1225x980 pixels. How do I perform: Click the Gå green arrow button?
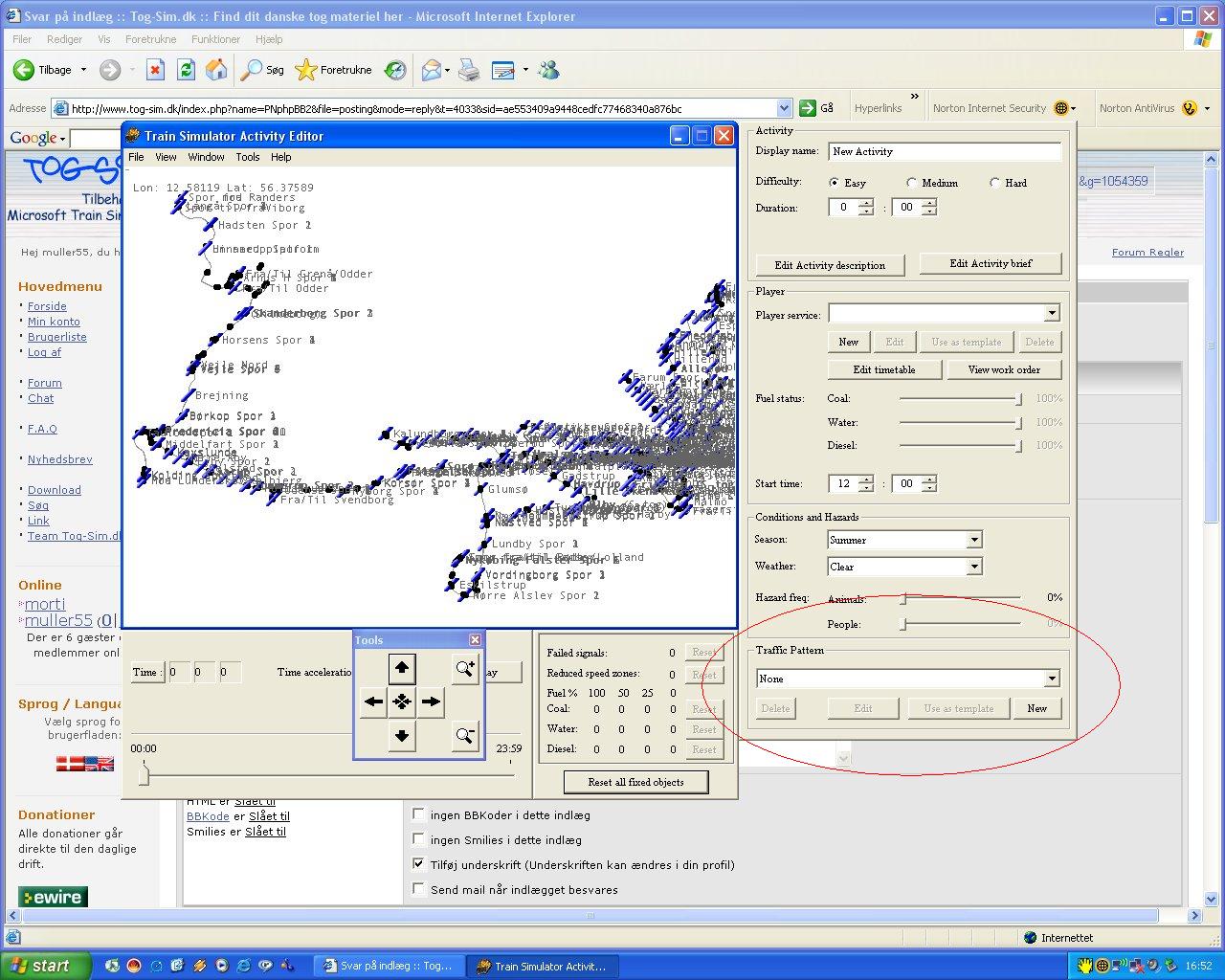pyautogui.click(x=808, y=108)
